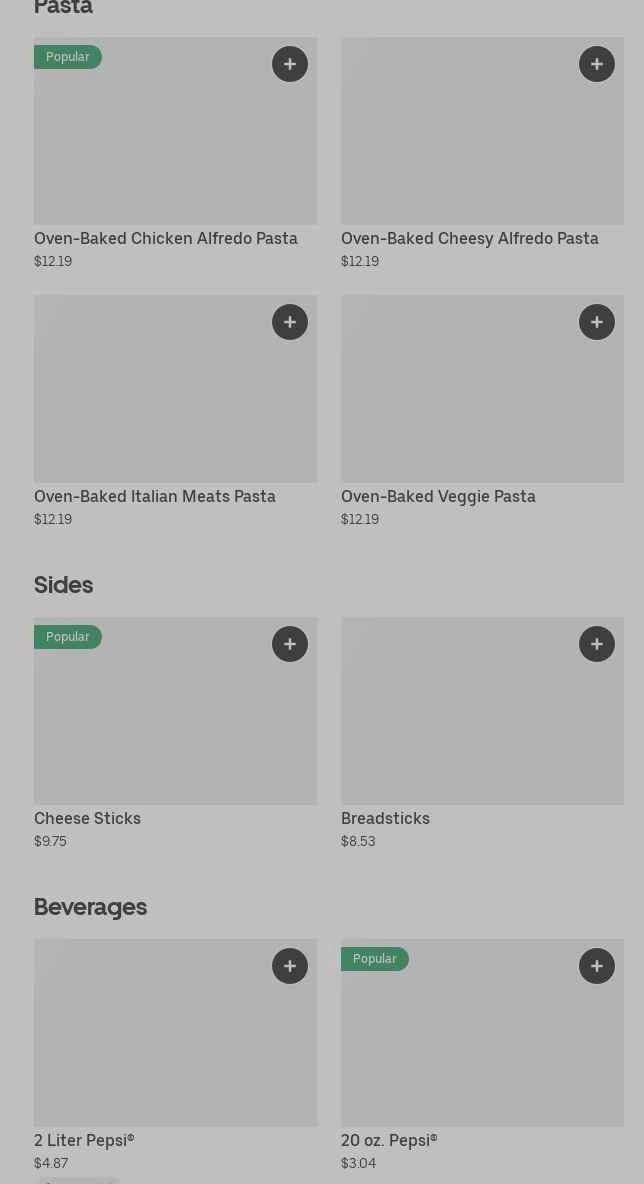Add Oven-Baked Cheesy Alfredo Pasta to cart
Viewport: 644px width, 1184px height.
[597, 64]
